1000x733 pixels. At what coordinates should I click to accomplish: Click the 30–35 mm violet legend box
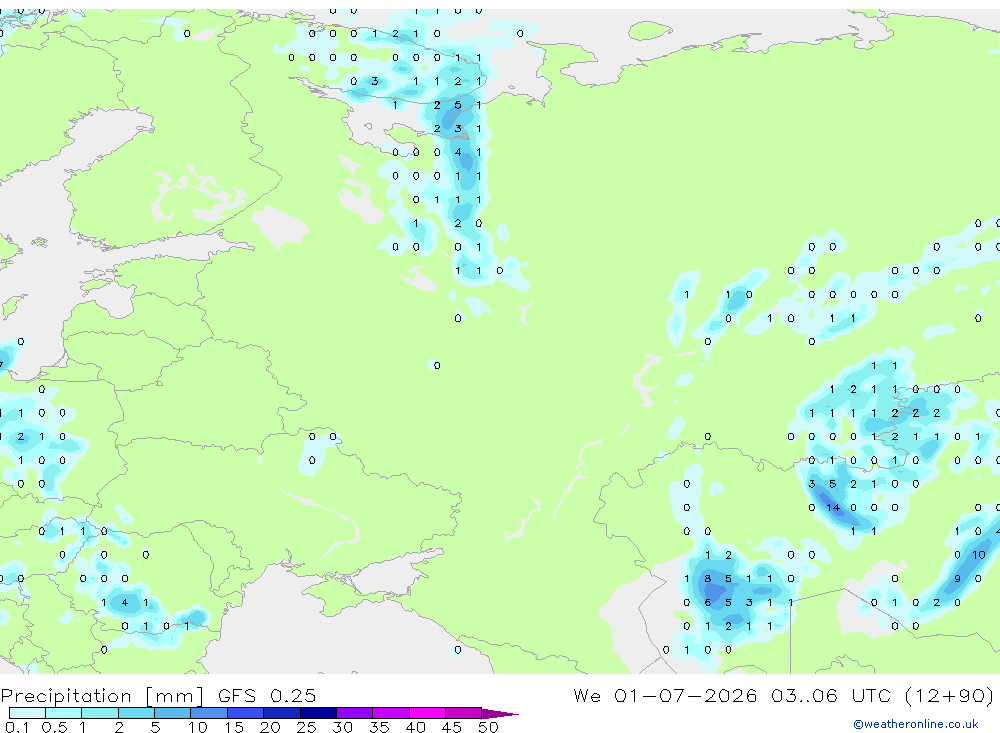pyautogui.click(x=355, y=713)
